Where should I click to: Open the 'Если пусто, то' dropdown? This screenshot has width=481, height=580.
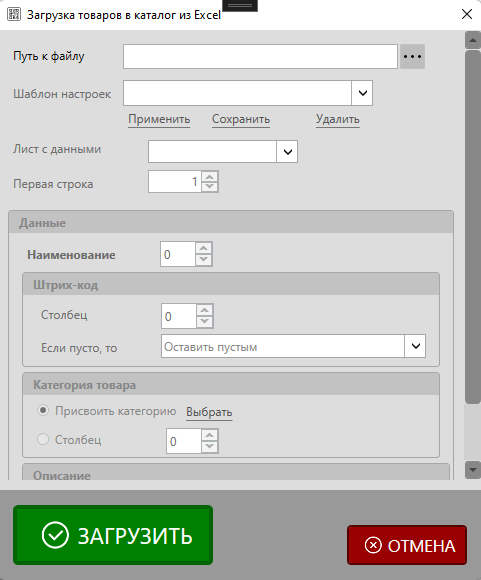(x=416, y=346)
